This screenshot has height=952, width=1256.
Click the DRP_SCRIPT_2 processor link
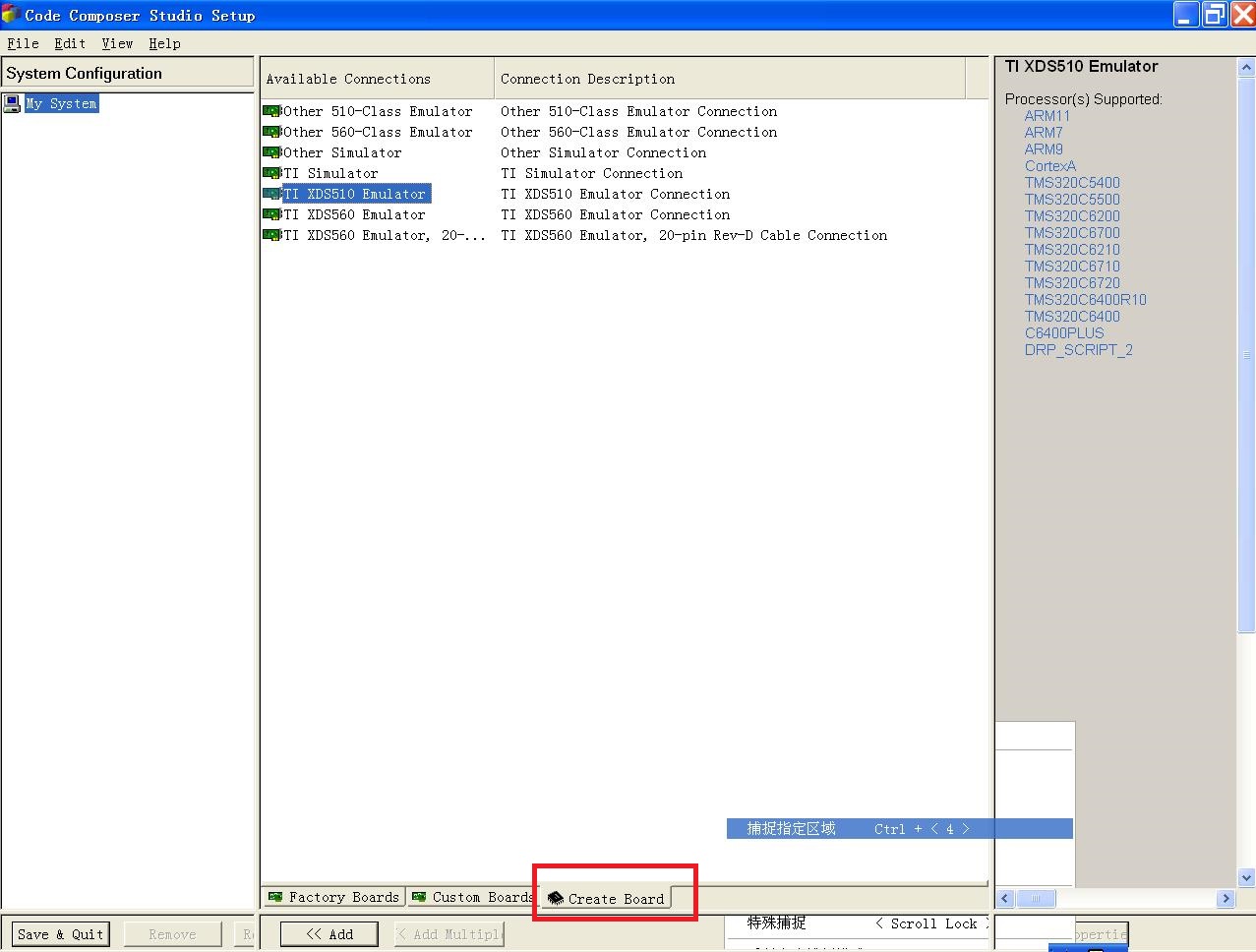1079,350
